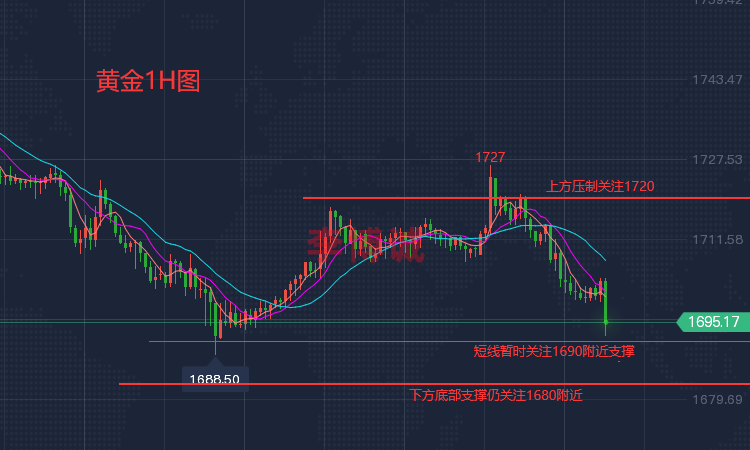Viewport: 750px width, 450px height.
Task: Click the red watermark in the chart center
Action: (x=365, y=243)
